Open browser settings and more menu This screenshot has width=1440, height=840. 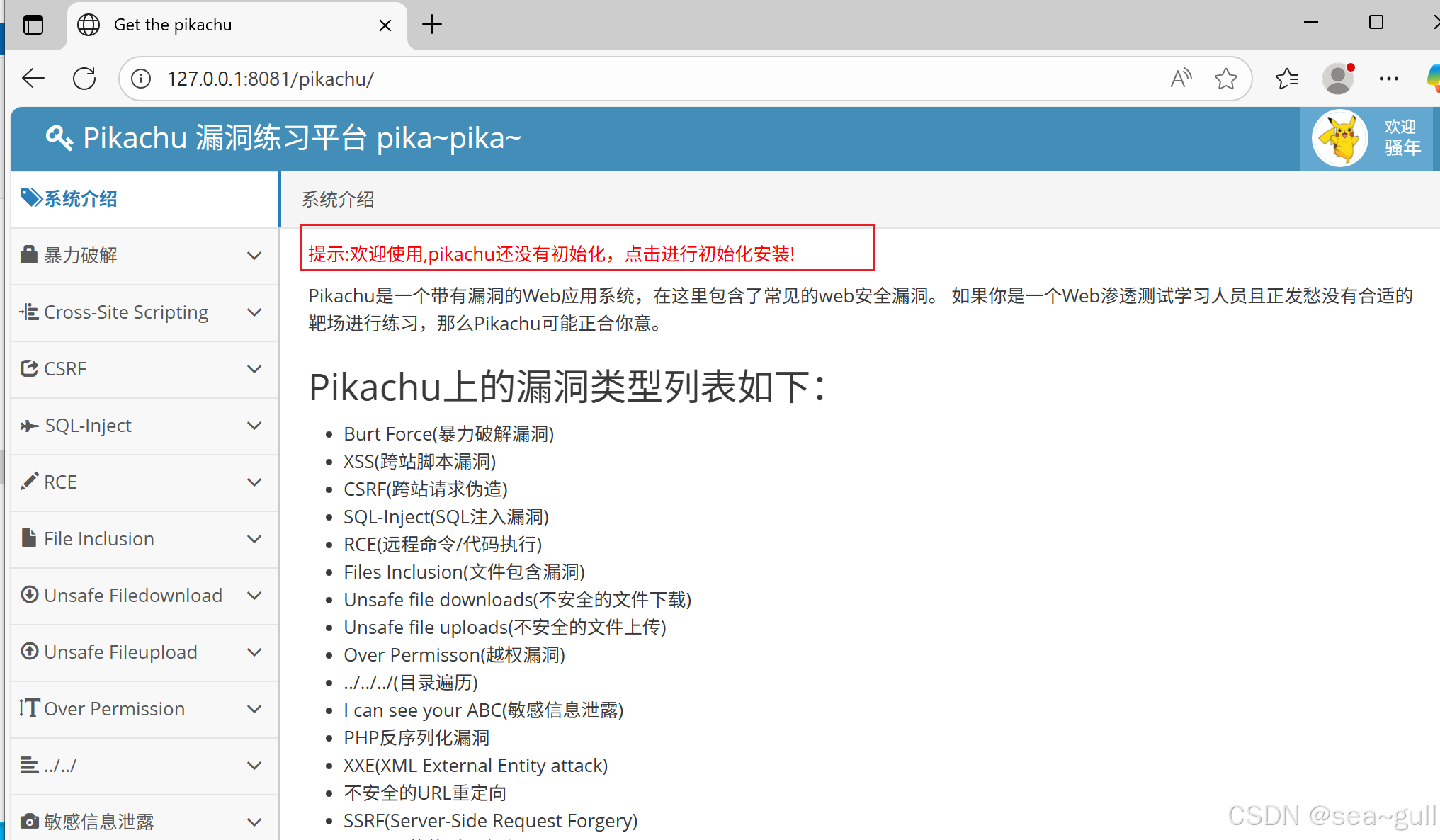click(x=1388, y=79)
